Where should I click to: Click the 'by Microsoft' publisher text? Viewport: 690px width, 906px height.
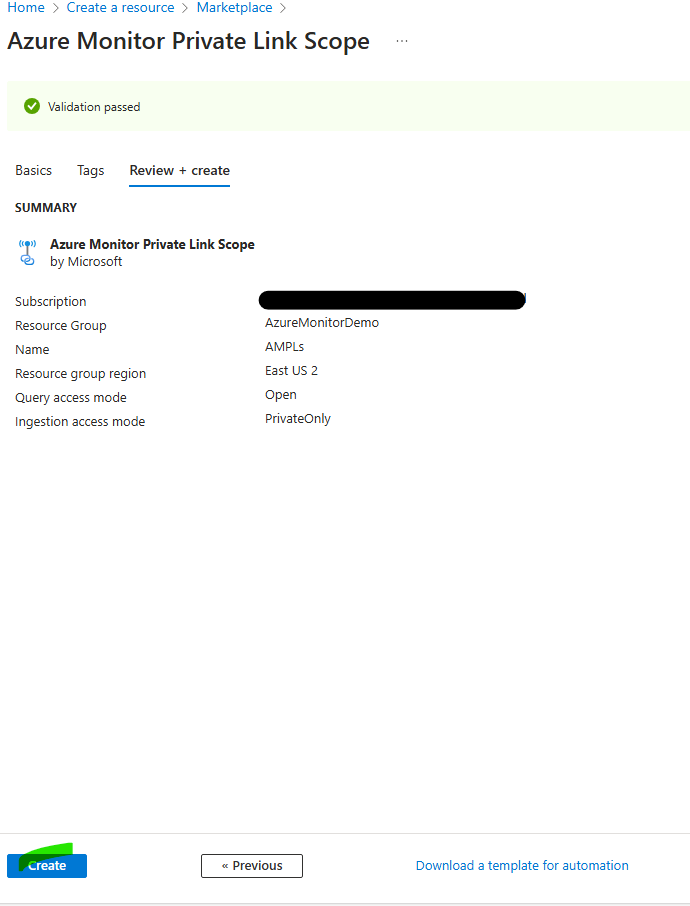[86, 262]
